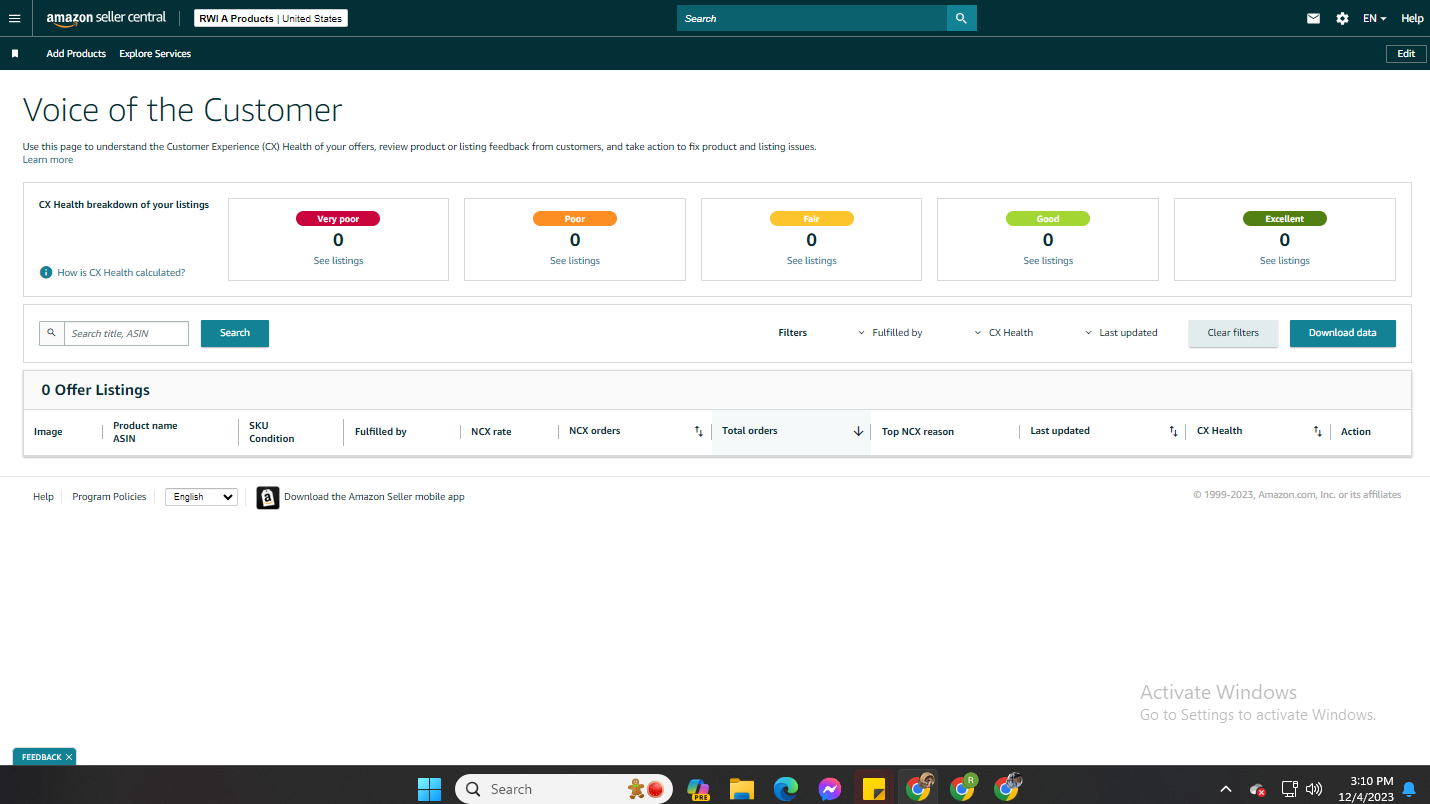Open the RWI A Products account switcher
This screenshot has width=1430, height=804.
pyautogui.click(x=271, y=18)
